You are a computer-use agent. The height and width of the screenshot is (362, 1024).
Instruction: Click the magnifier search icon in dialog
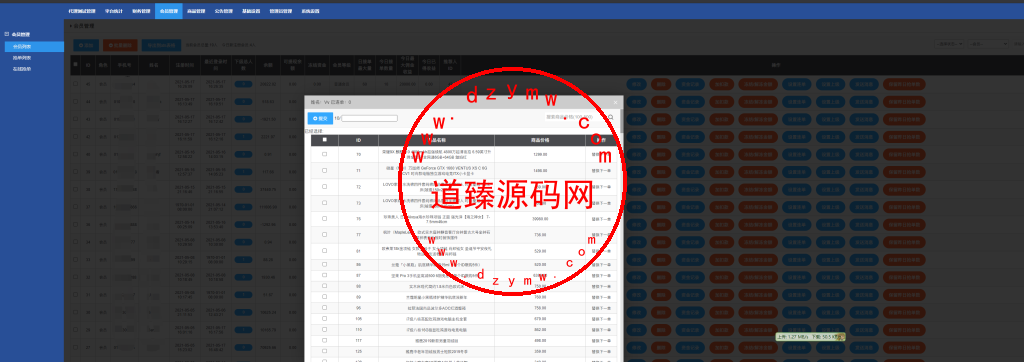point(611,118)
